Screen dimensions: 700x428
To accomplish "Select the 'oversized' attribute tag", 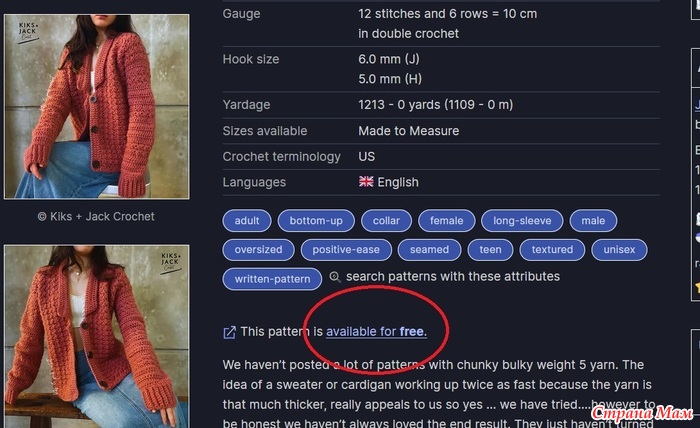I will pos(258,250).
